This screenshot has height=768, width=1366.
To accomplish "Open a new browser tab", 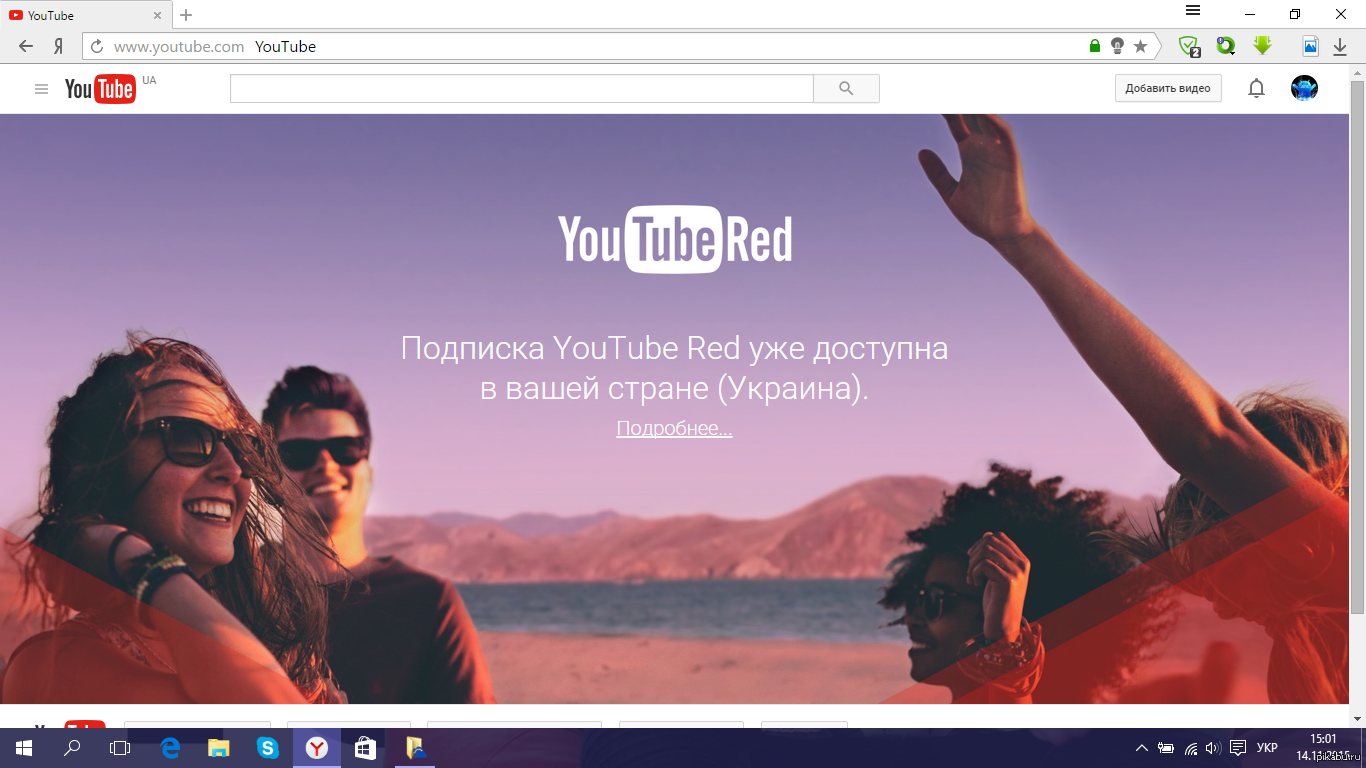I will pyautogui.click(x=186, y=15).
